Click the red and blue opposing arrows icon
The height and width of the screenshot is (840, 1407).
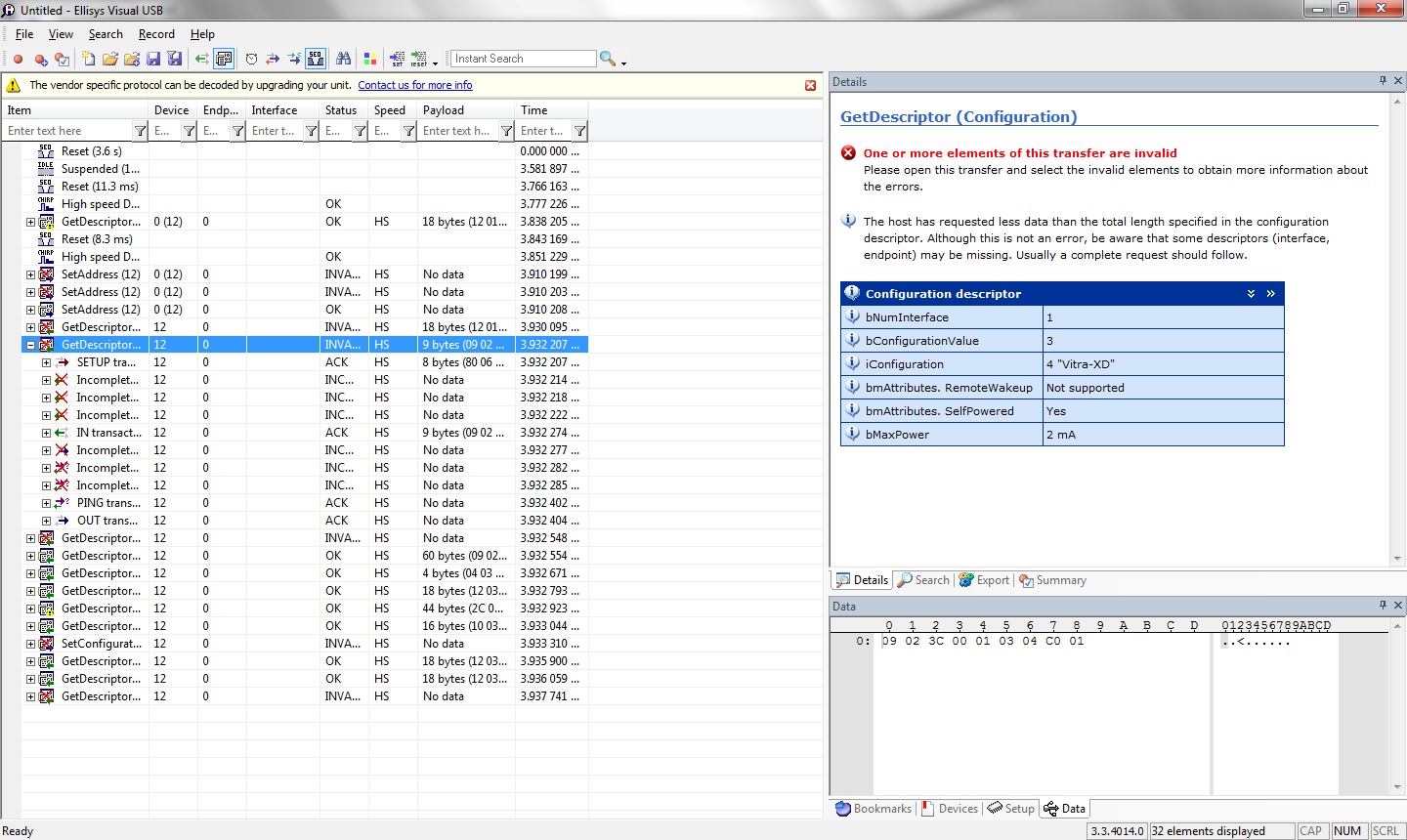point(273,60)
